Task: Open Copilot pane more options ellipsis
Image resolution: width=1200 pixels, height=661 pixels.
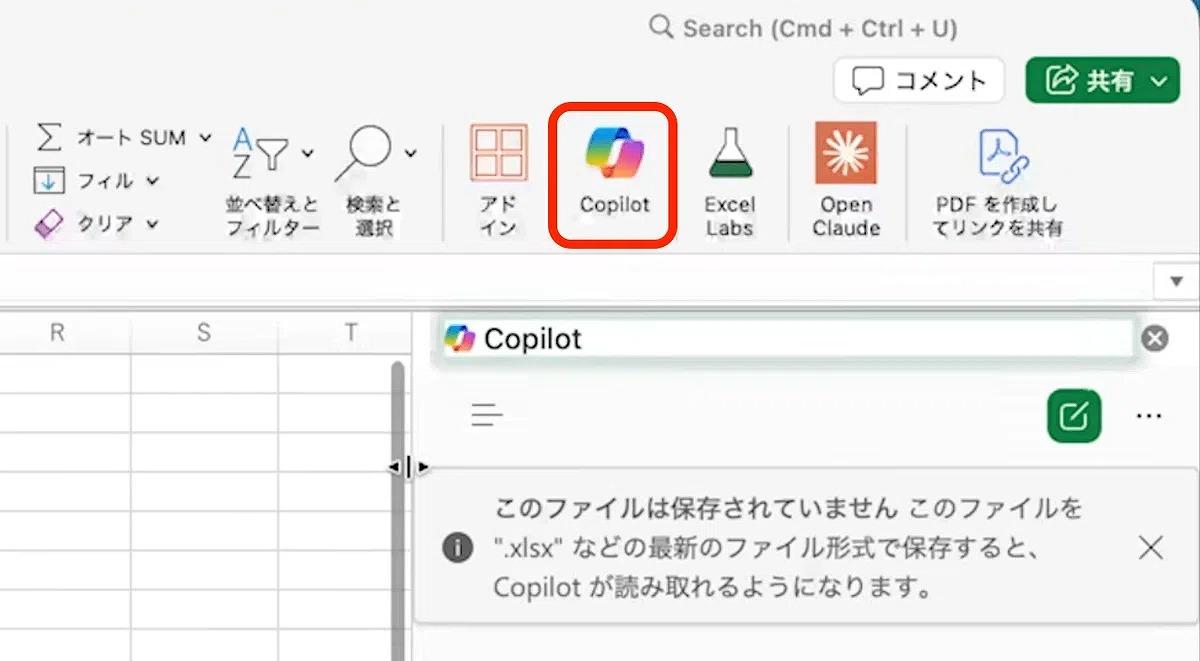Action: (x=1149, y=416)
